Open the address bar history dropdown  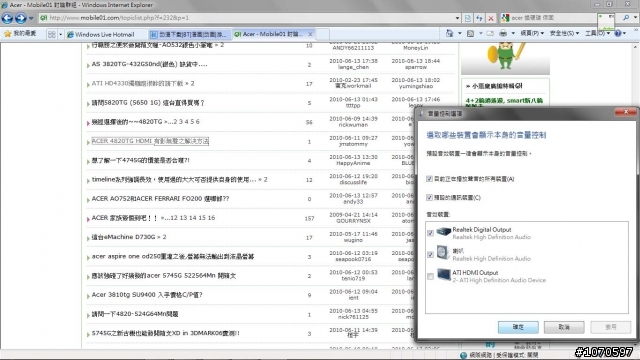[x=457, y=18]
